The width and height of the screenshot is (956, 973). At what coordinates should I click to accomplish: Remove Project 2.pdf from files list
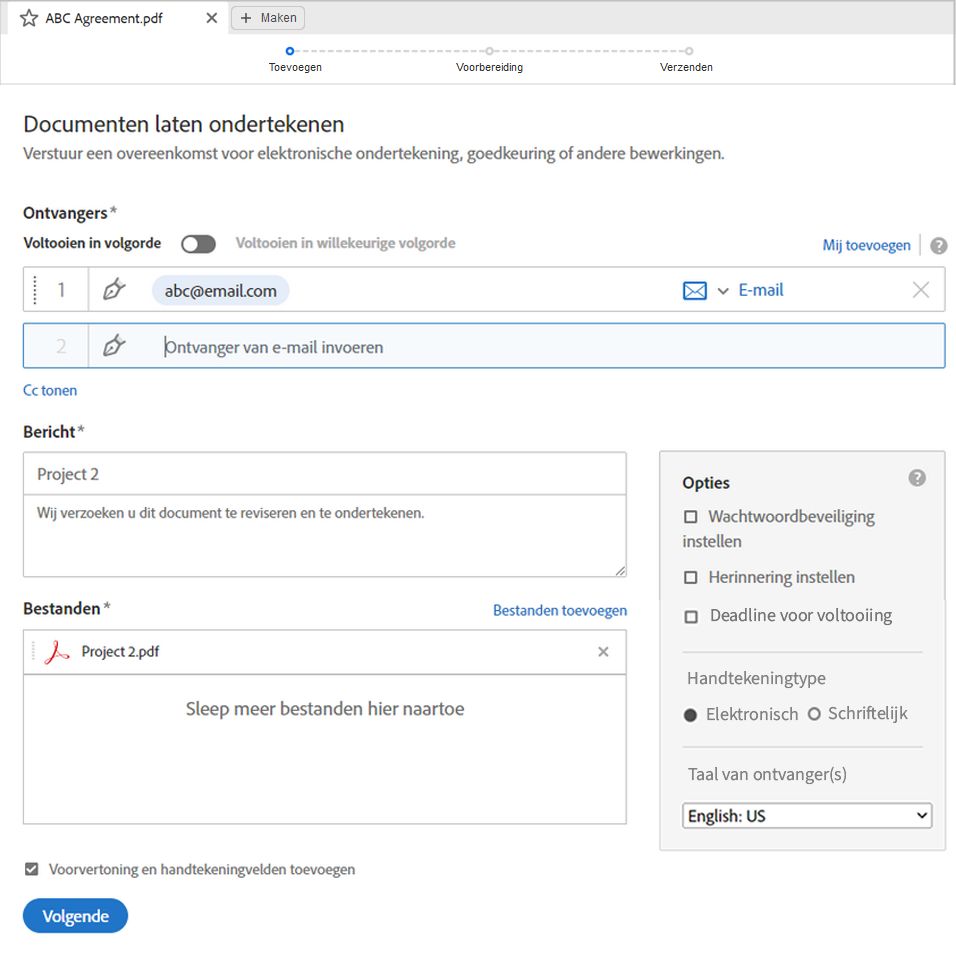tap(603, 652)
